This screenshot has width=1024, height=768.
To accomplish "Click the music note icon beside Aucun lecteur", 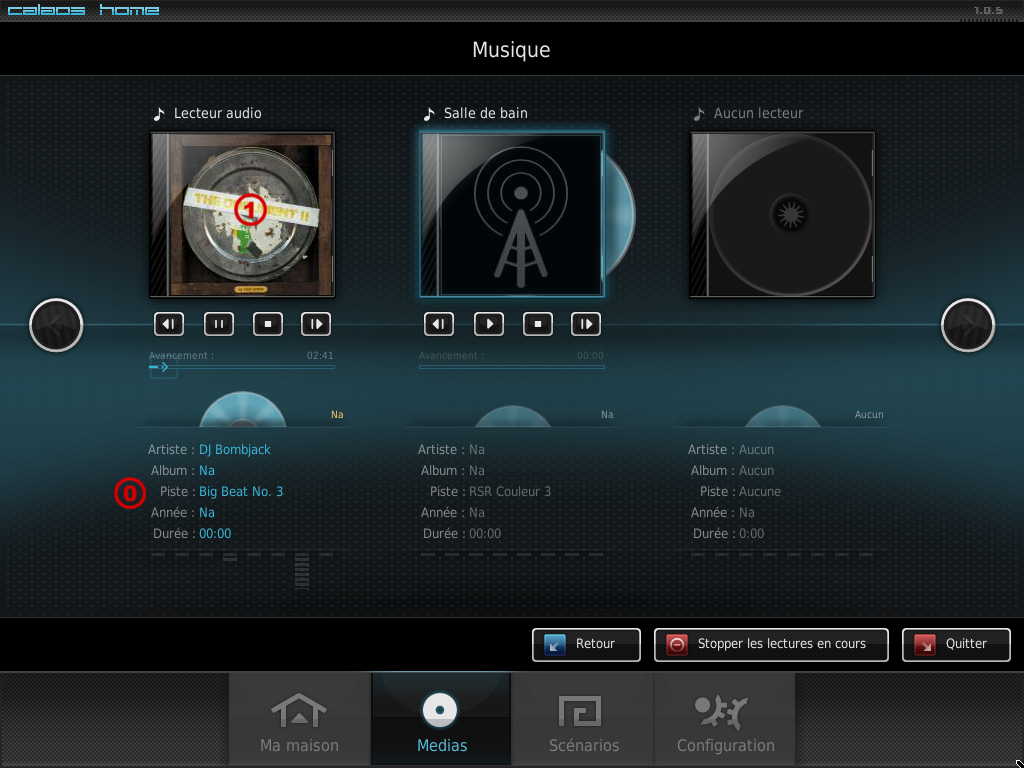I will click(x=699, y=114).
